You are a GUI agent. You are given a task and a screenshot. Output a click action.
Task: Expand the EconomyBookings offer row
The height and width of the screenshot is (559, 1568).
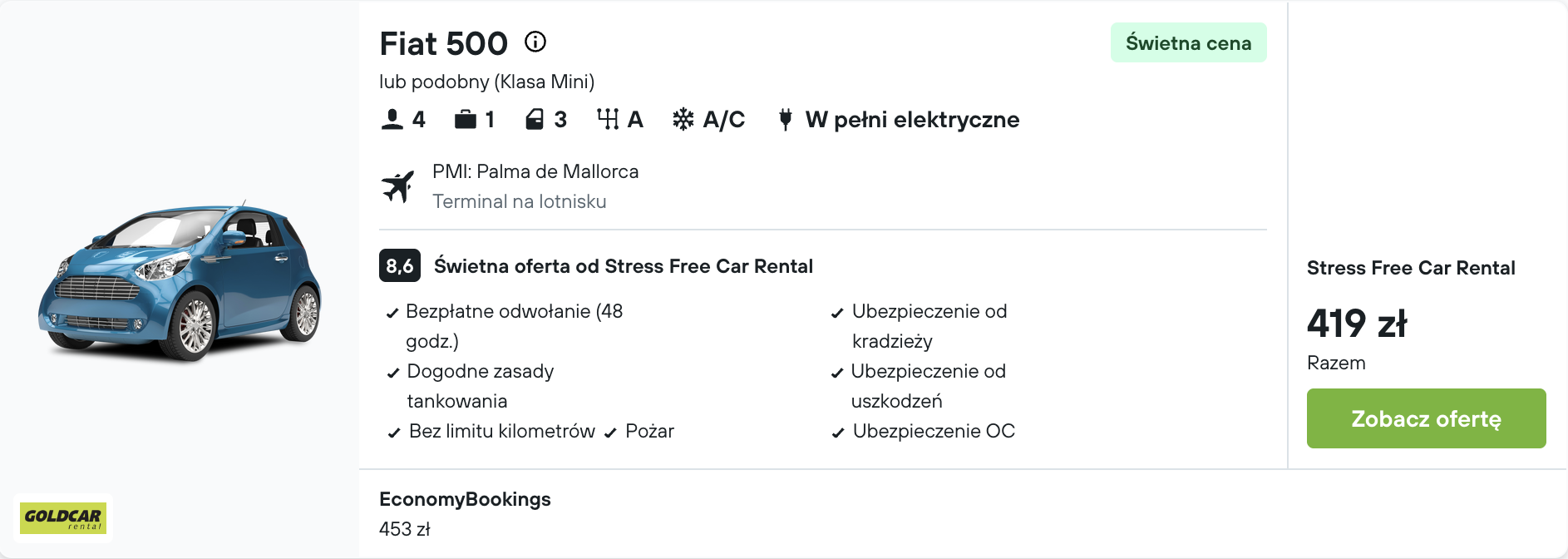(x=465, y=499)
